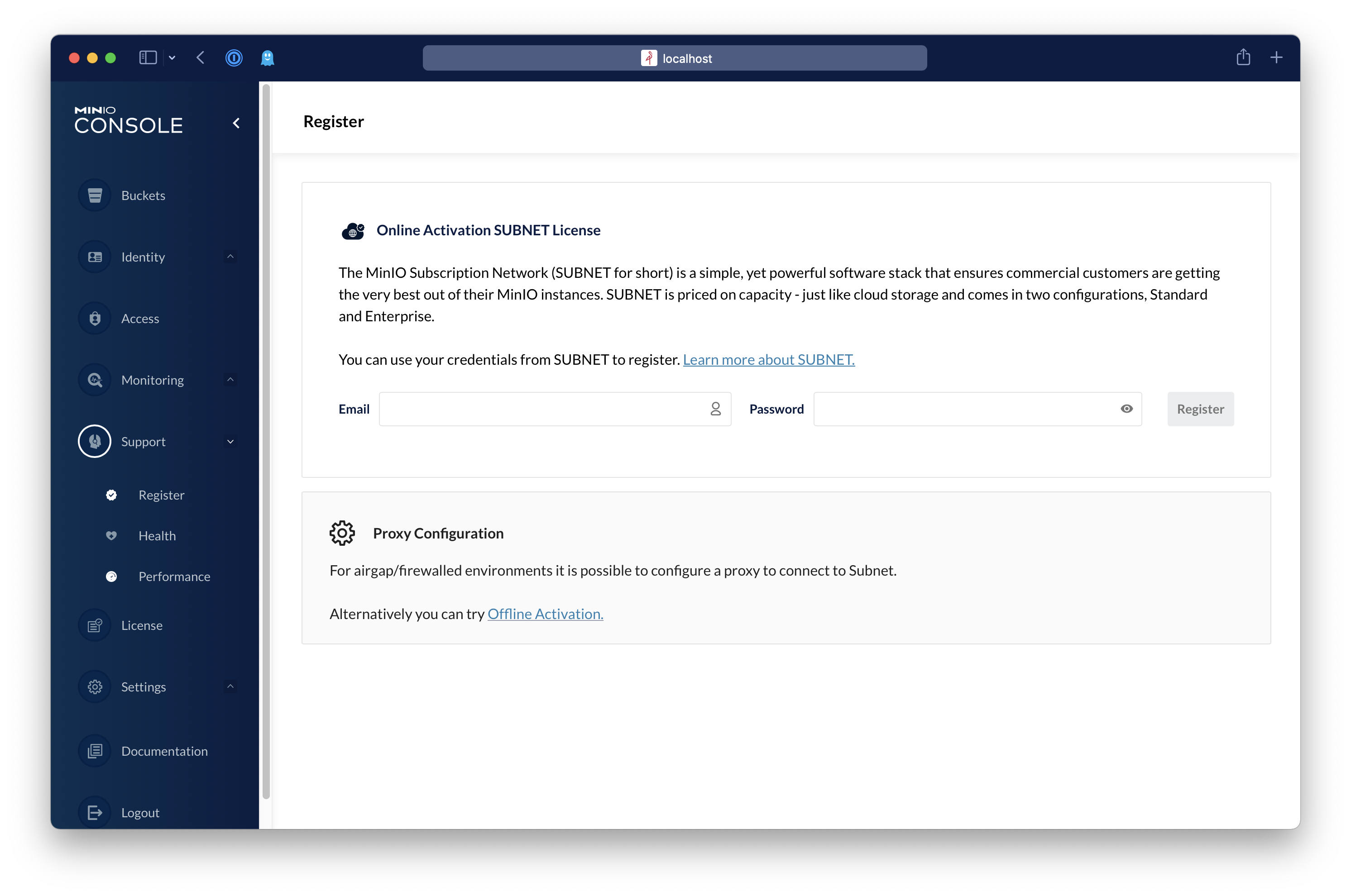Click the Health heart icon
This screenshot has height=896, width=1351.
(111, 536)
